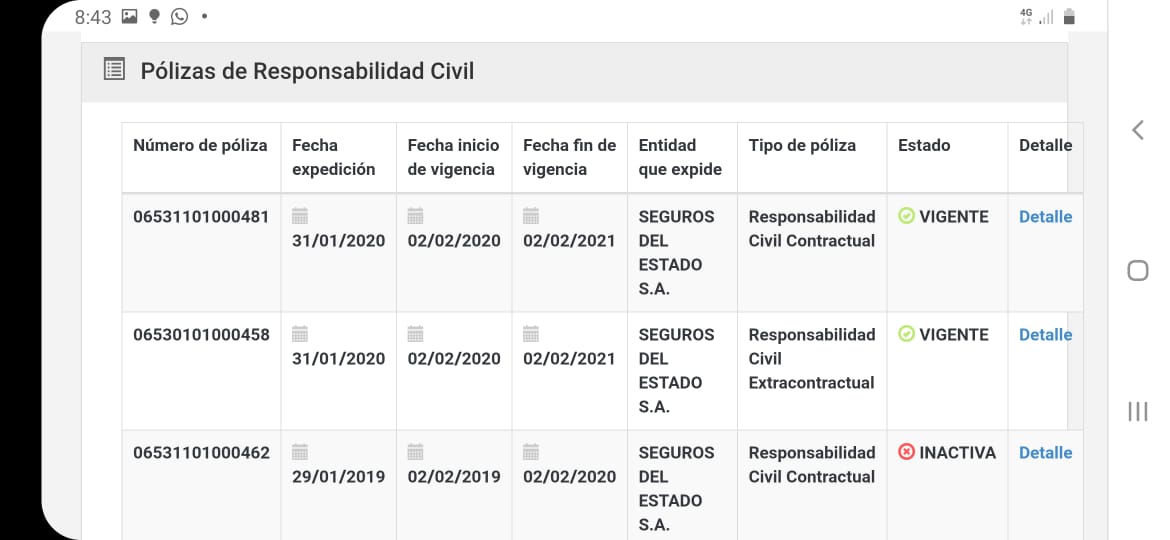Screen dimensions: 1170x540
Task: Click green VIGENTE icon for policy 06530101000458
Action: 906,334
